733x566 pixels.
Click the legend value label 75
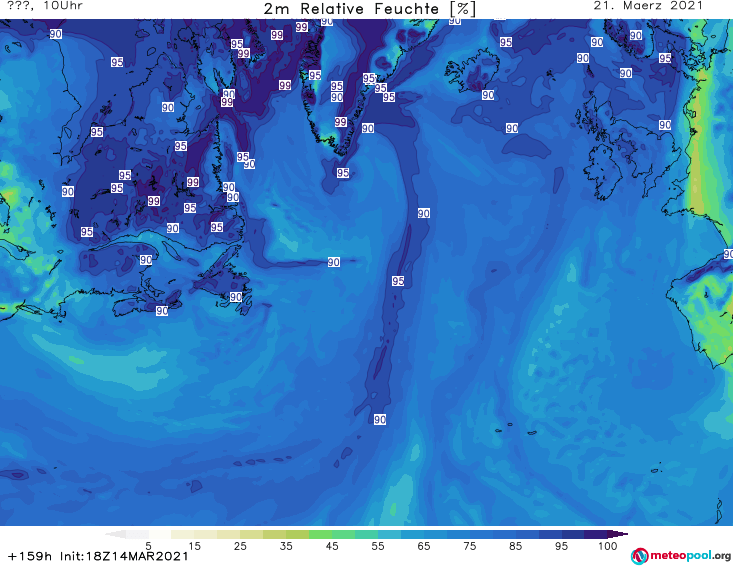[469, 545]
